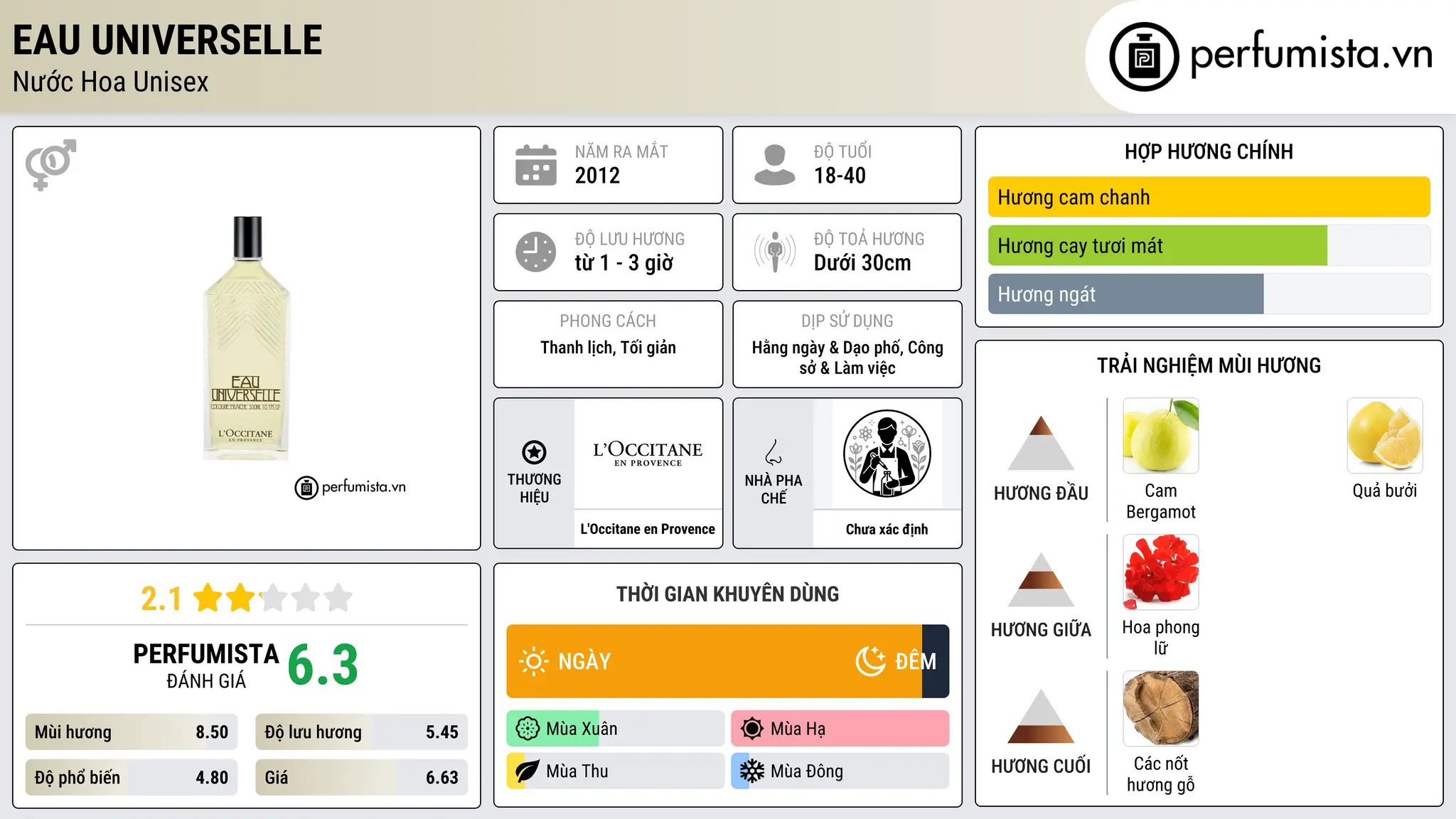Image resolution: width=1456 pixels, height=819 pixels.
Task: Open the Cam Bergamot note image
Action: click(1160, 436)
